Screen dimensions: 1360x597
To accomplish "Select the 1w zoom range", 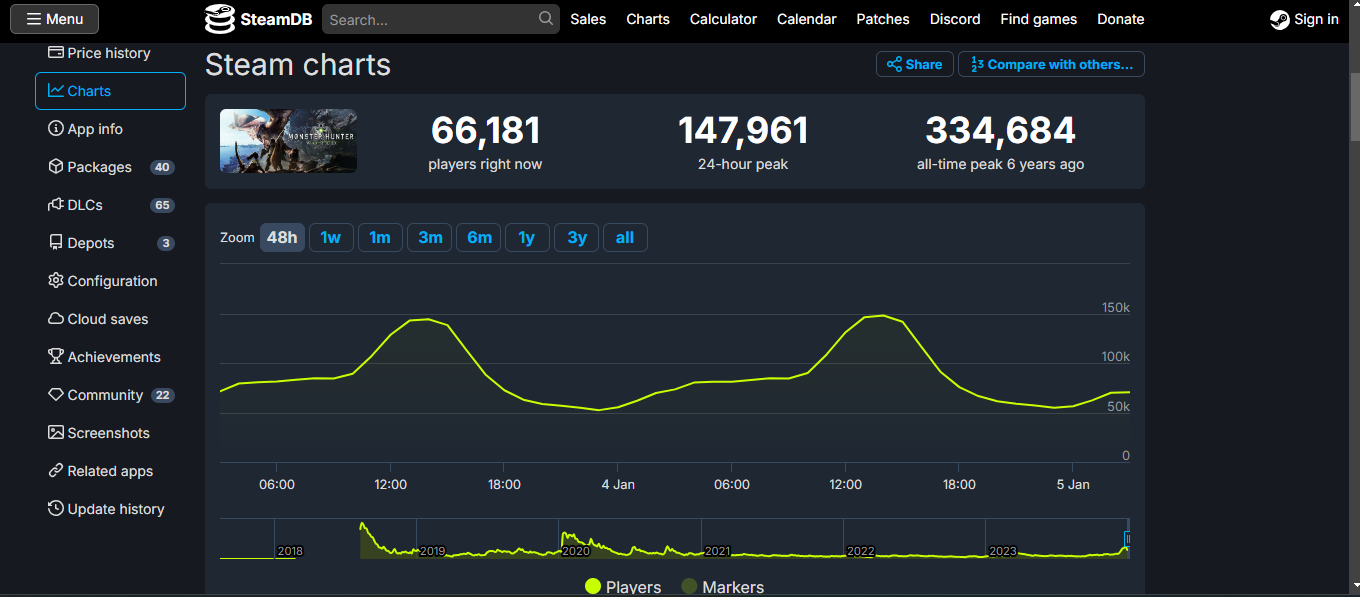I will (331, 238).
